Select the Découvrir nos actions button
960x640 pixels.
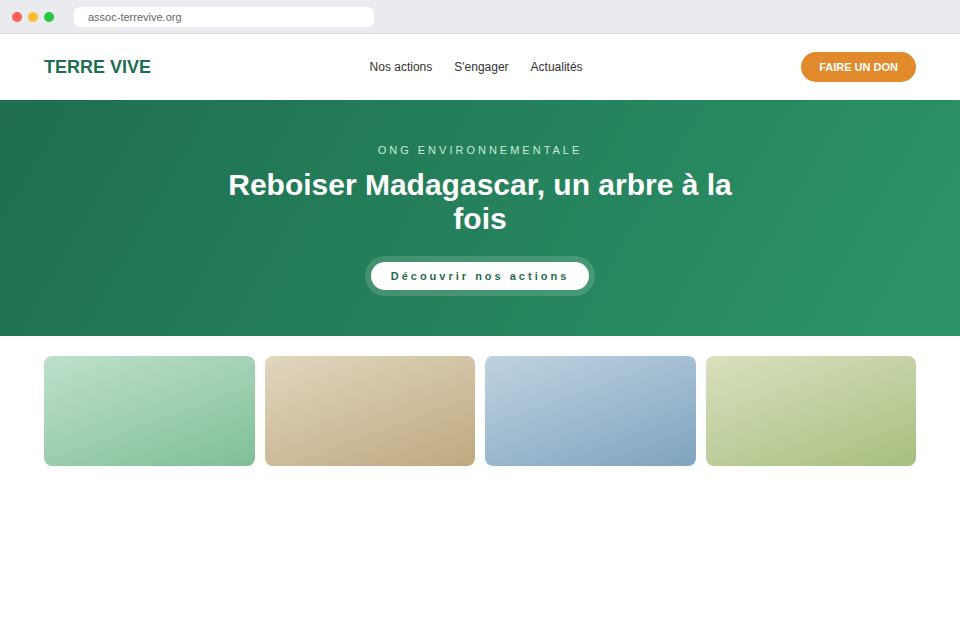pyautogui.click(x=480, y=276)
